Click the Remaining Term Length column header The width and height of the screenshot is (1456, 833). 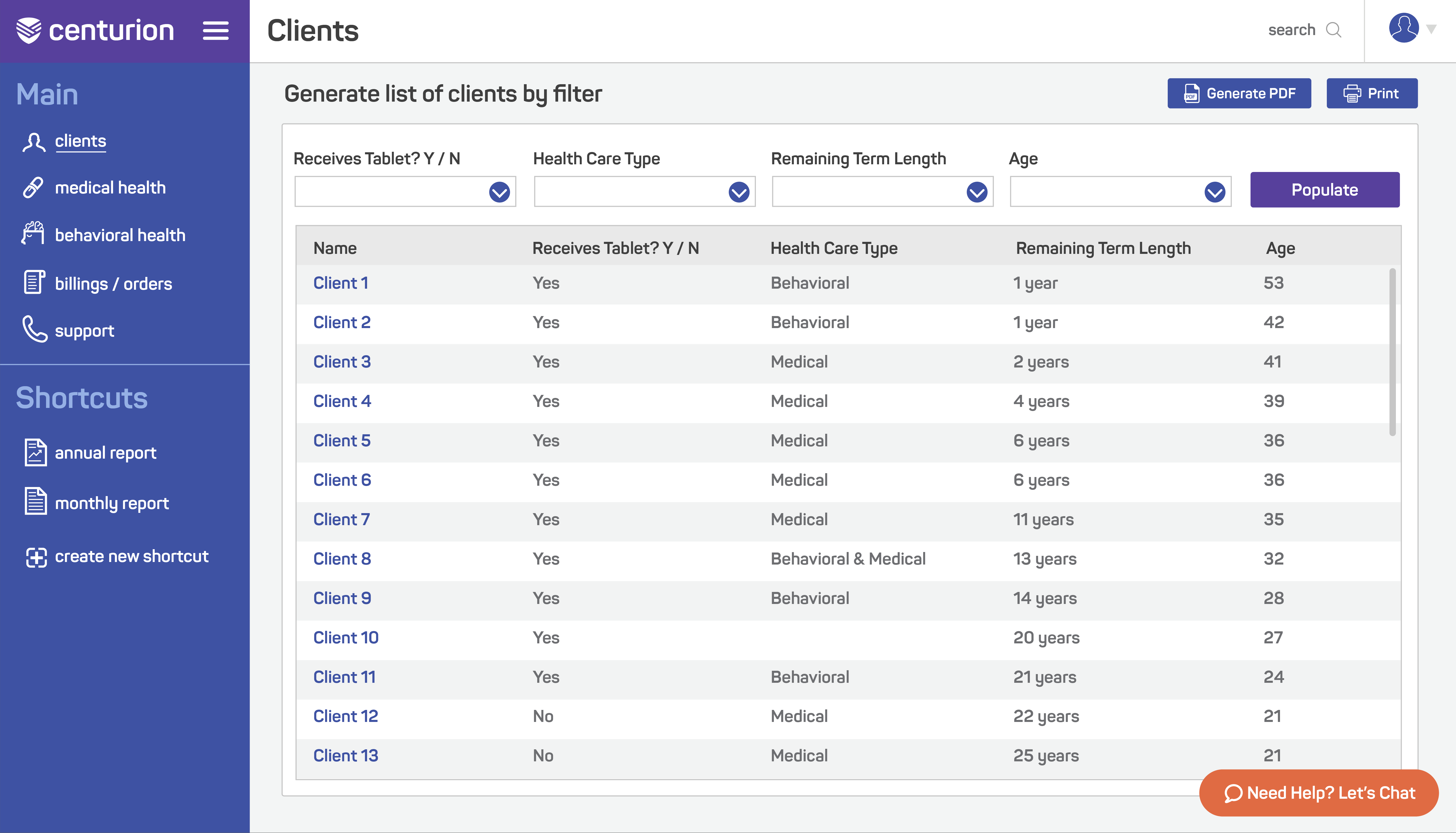[x=1103, y=248]
